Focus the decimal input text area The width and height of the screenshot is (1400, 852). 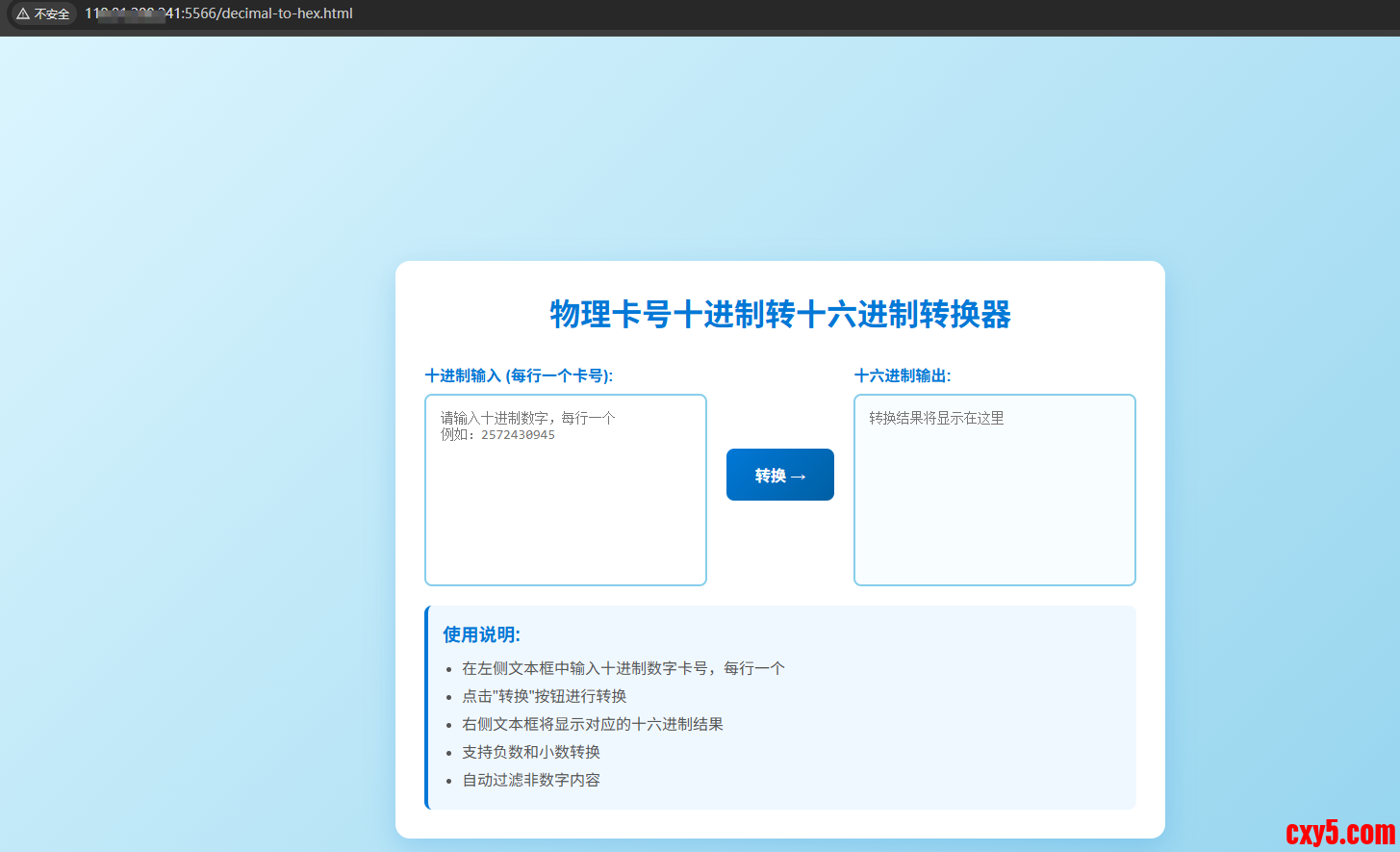click(x=566, y=510)
